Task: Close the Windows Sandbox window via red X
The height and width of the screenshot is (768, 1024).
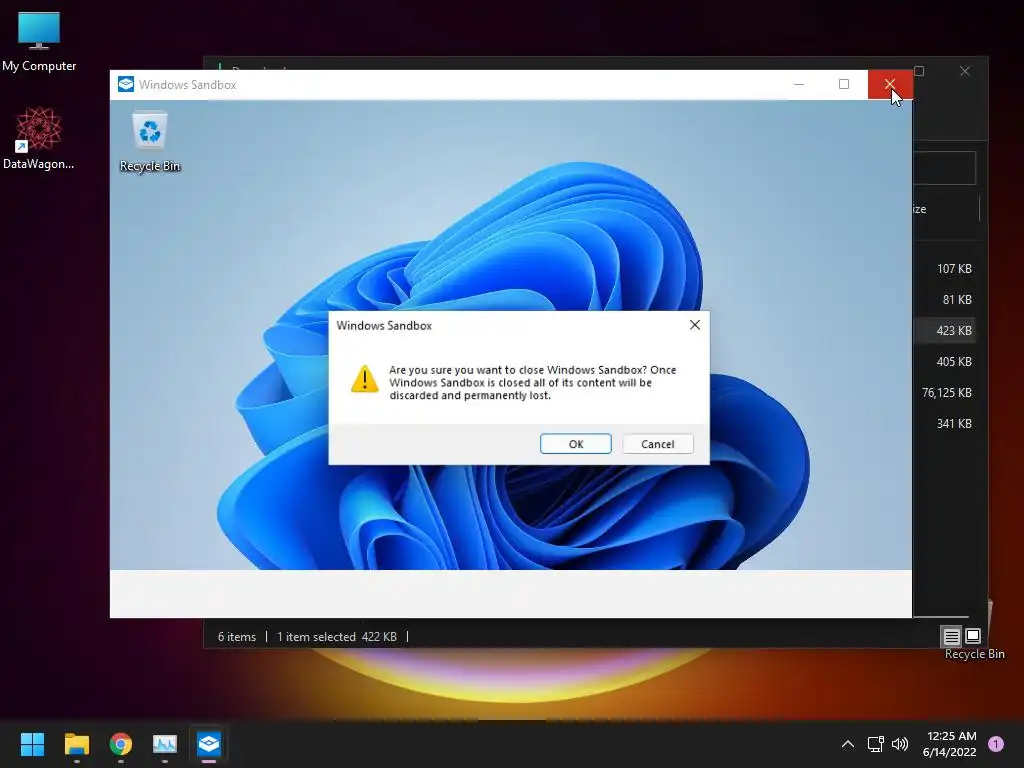Action: pyautogui.click(x=889, y=84)
